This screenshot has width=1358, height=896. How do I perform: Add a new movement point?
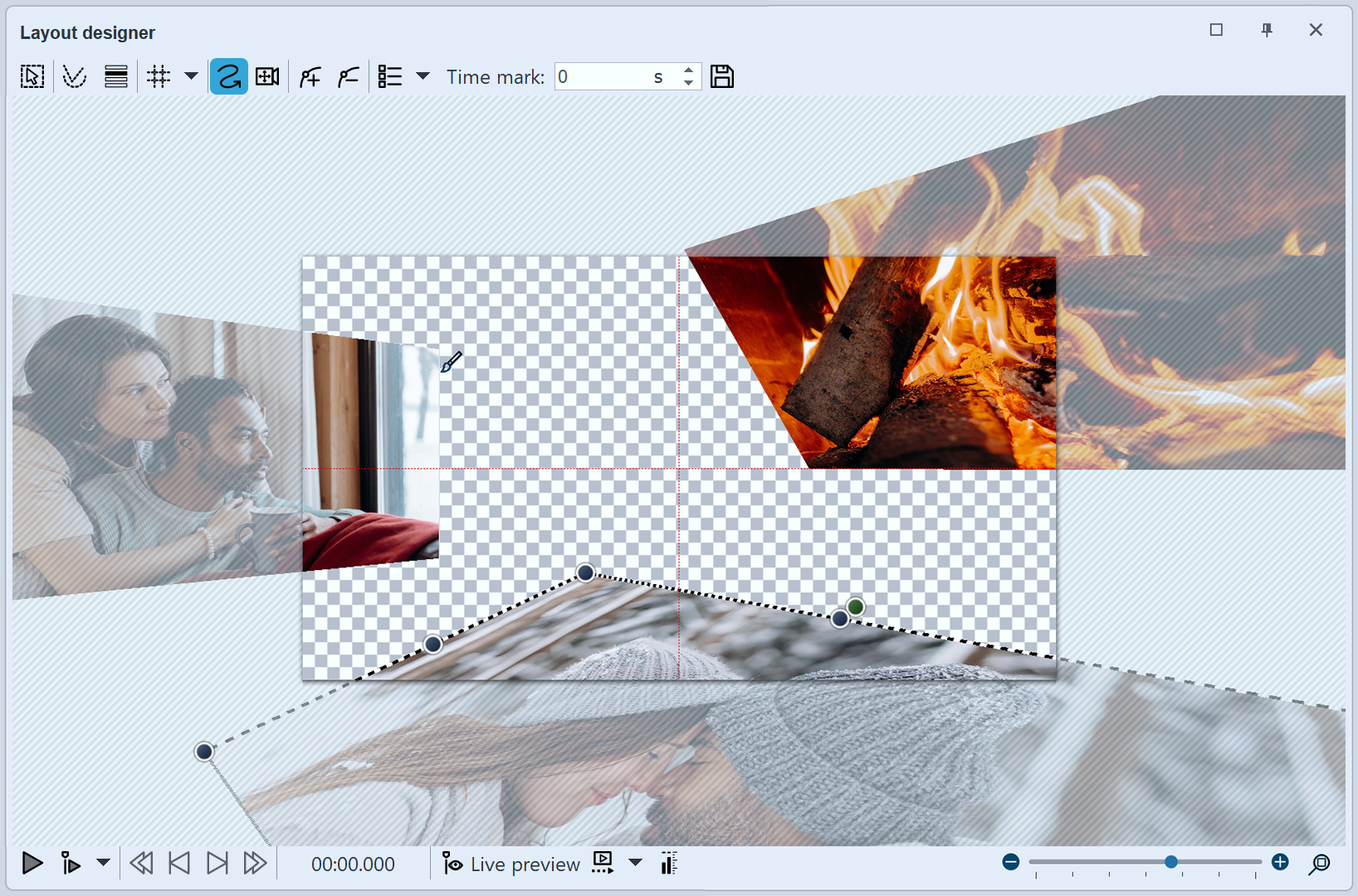[x=309, y=75]
